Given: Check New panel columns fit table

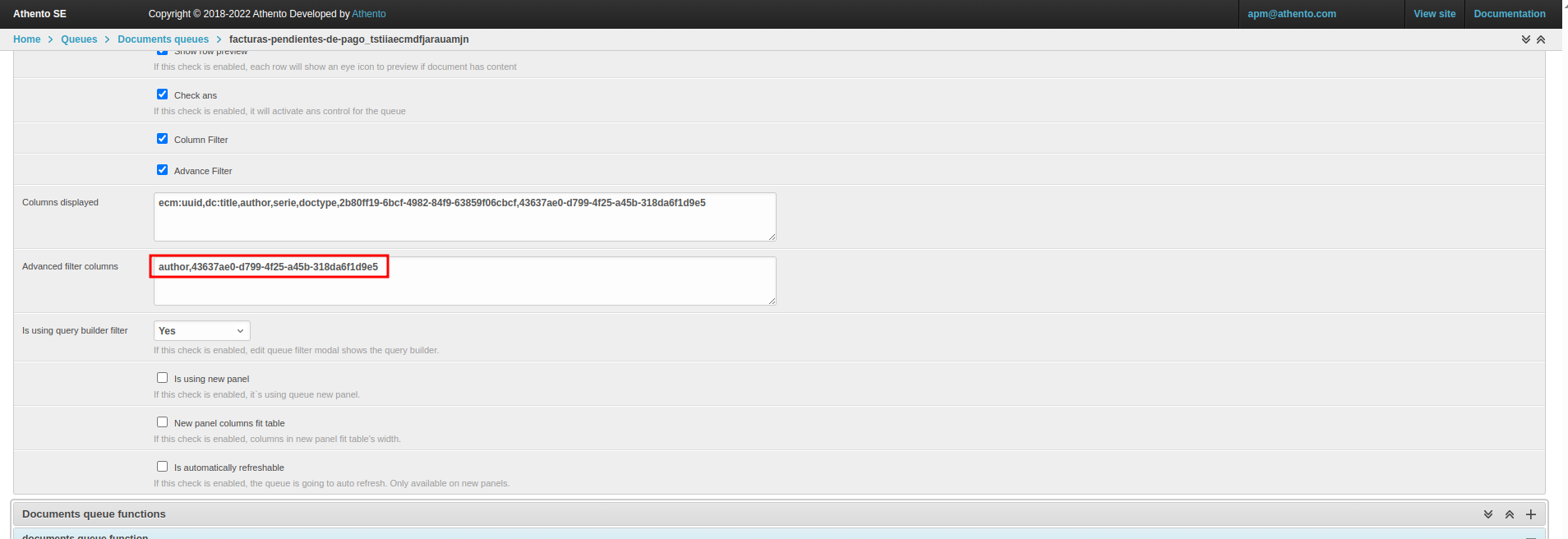Looking at the screenshot, I should pyautogui.click(x=162, y=422).
